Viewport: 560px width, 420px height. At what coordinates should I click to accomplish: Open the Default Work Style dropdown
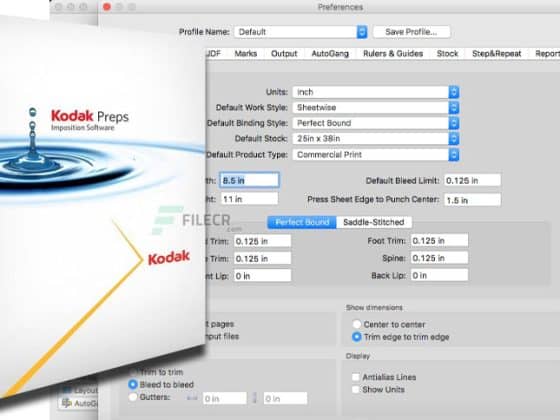pyautogui.click(x=376, y=108)
